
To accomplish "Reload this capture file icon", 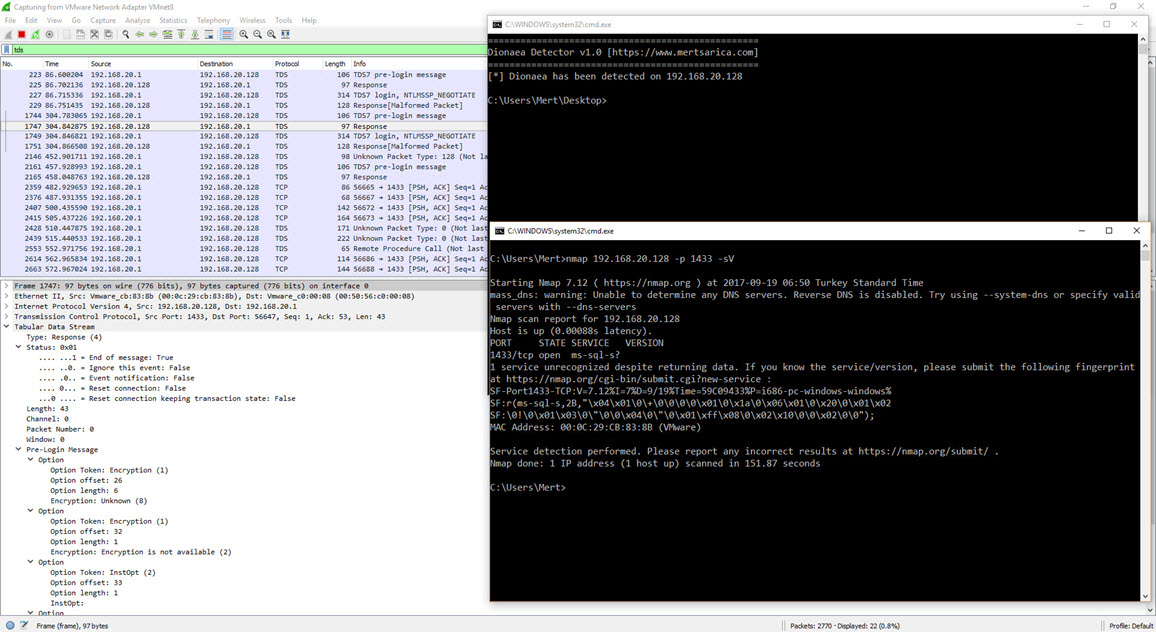I will tap(108, 35).
